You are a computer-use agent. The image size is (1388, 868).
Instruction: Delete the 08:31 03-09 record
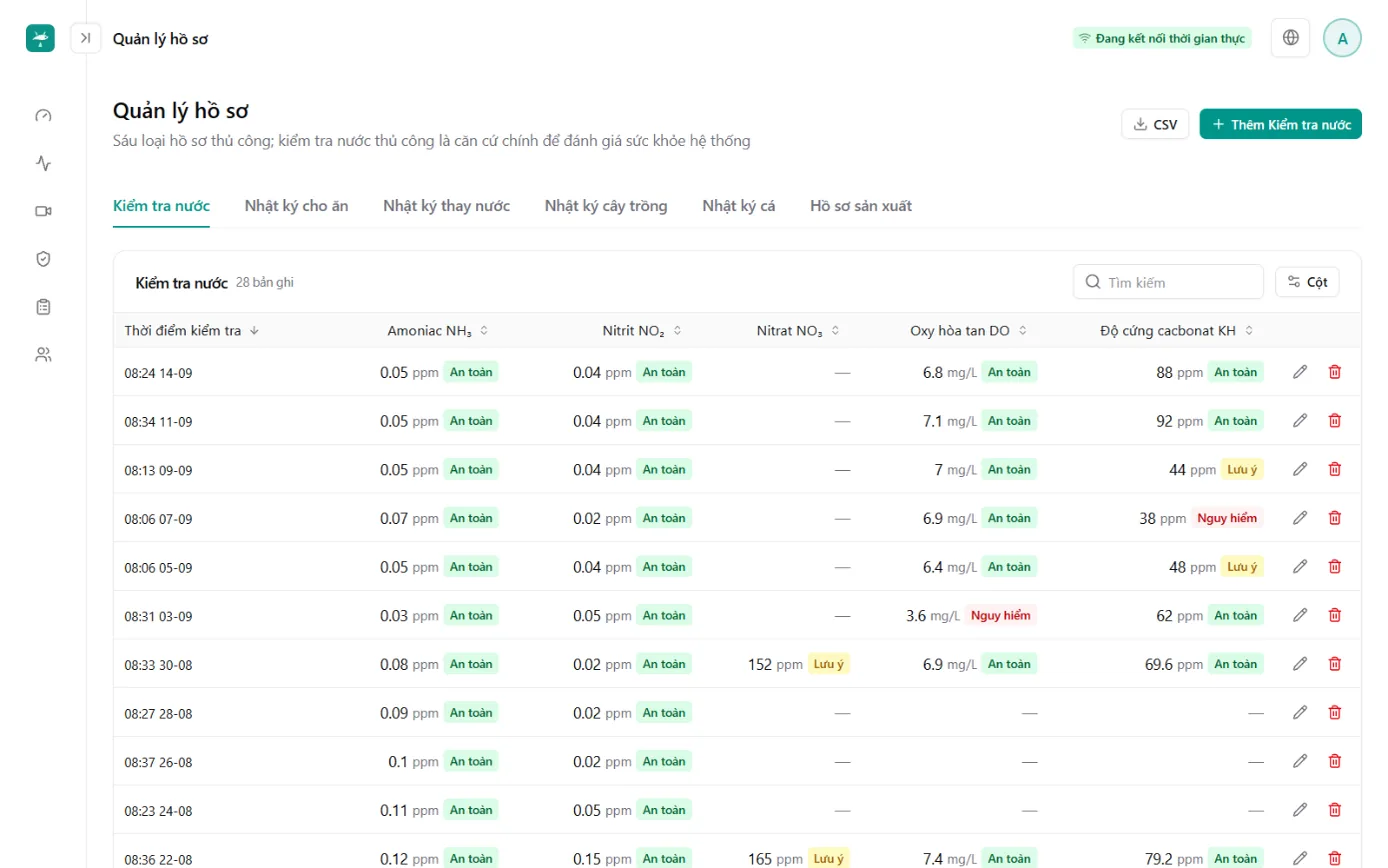point(1334,615)
